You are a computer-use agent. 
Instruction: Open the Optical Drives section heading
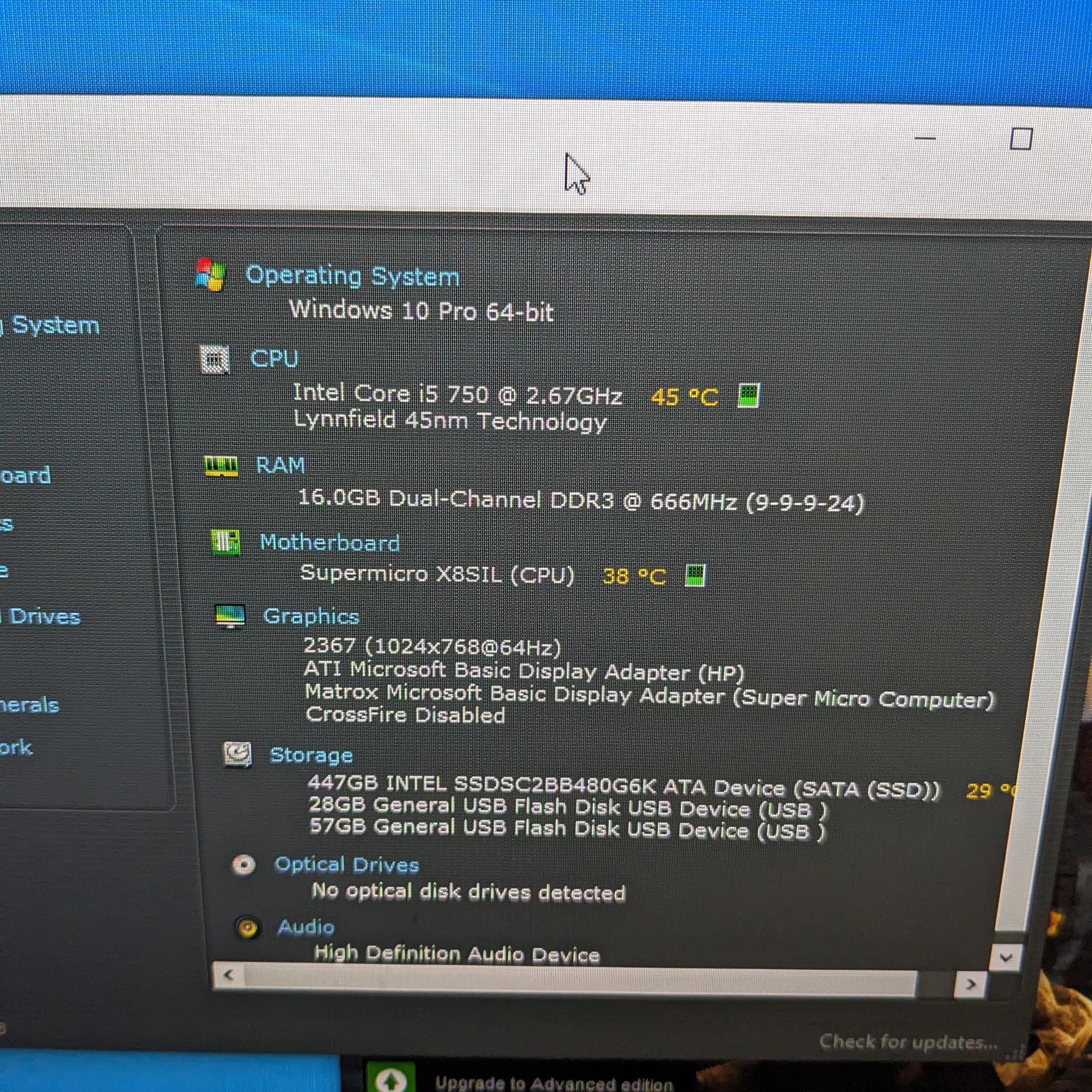[347, 865]
